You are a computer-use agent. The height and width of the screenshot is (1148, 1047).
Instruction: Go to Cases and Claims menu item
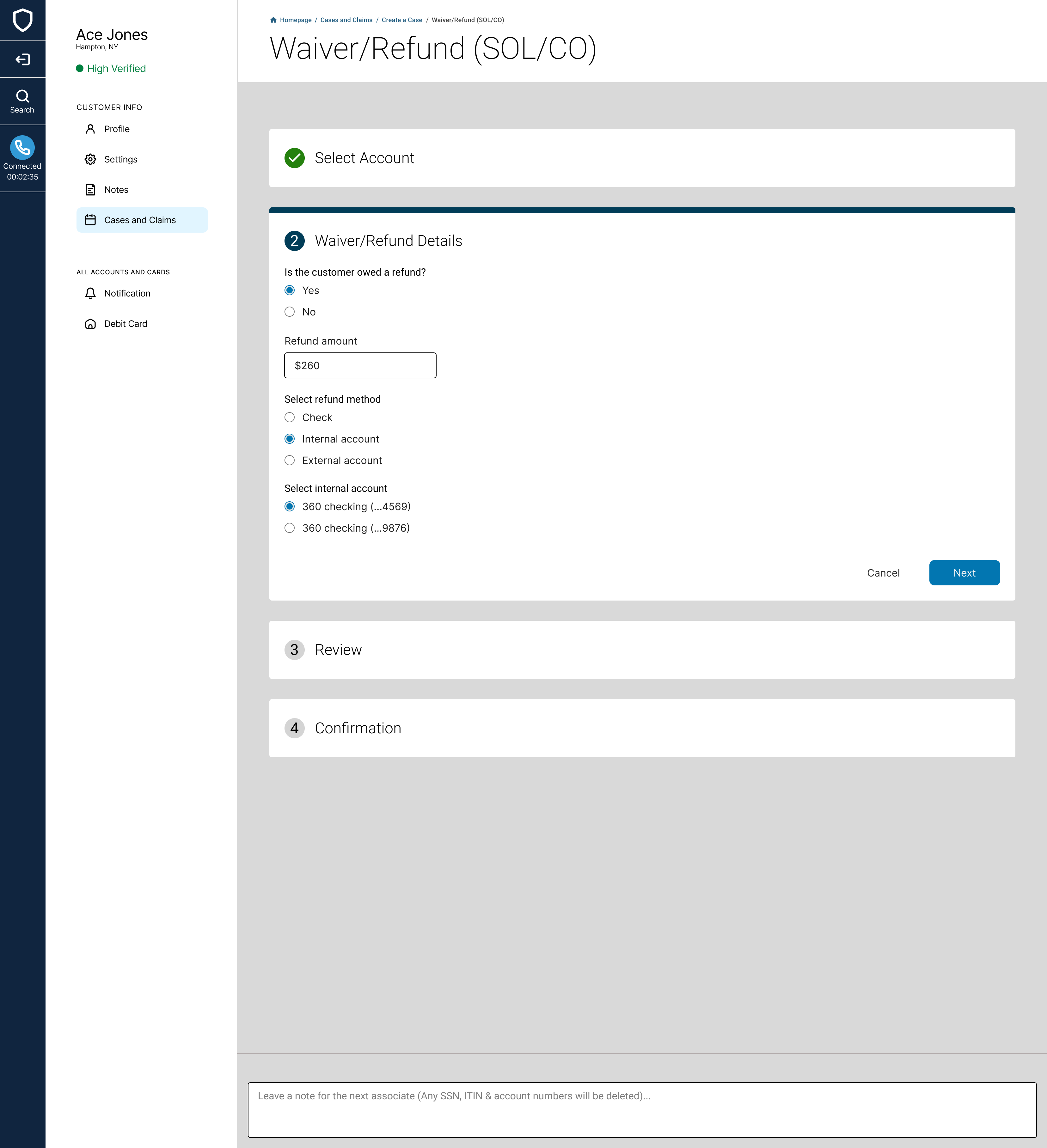(139, 220)
